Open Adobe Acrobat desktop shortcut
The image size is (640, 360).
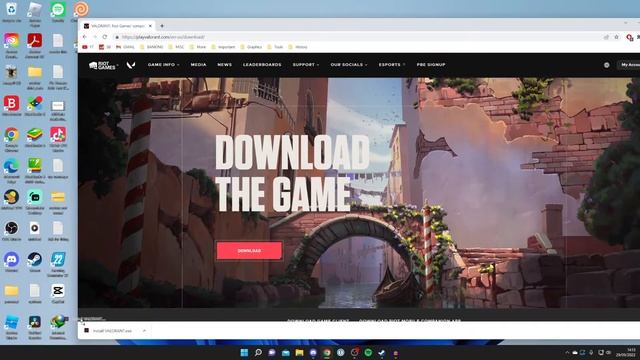[x=35, y=45]
